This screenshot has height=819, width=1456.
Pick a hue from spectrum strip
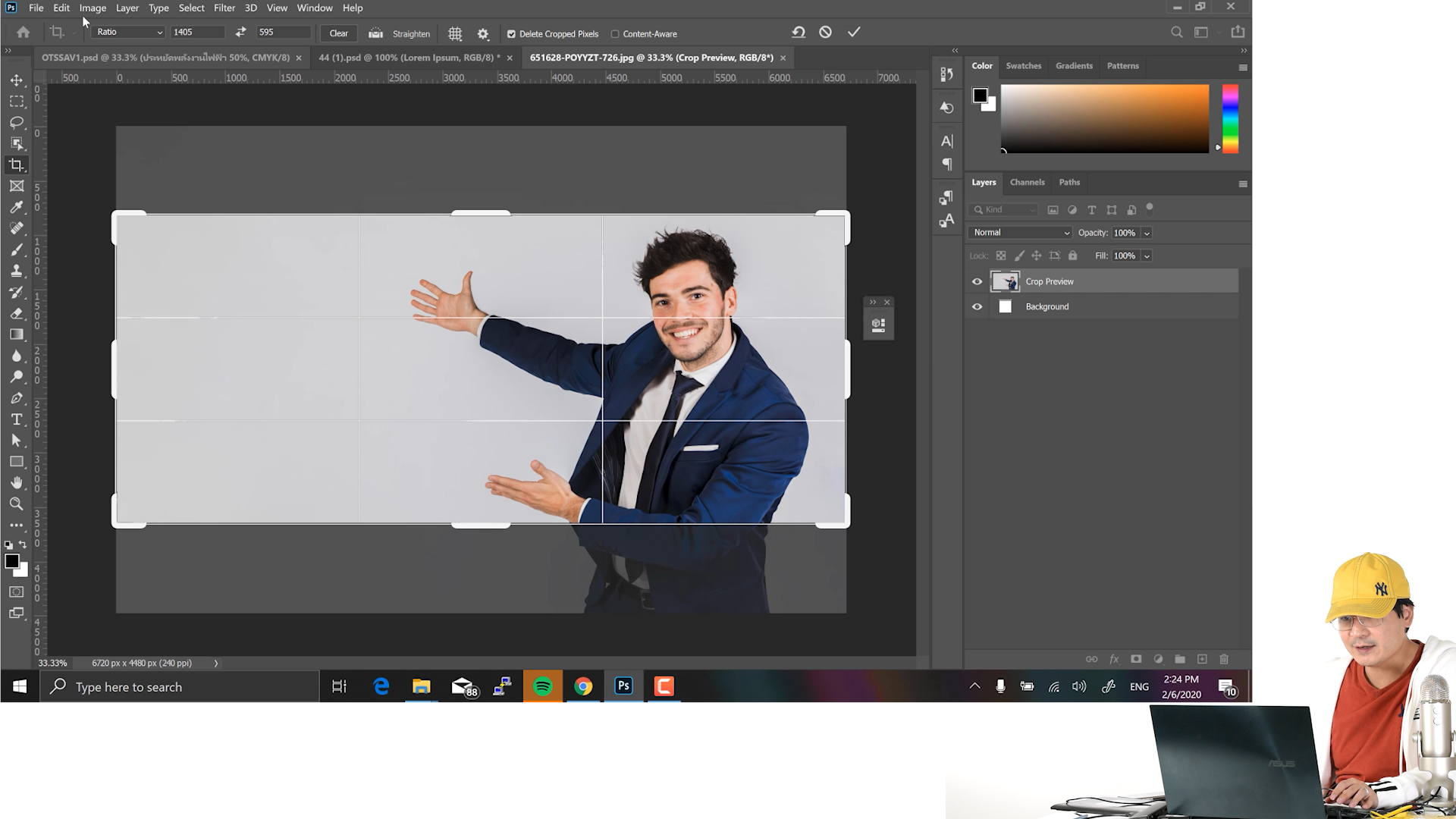click(x=1230, y=119)
